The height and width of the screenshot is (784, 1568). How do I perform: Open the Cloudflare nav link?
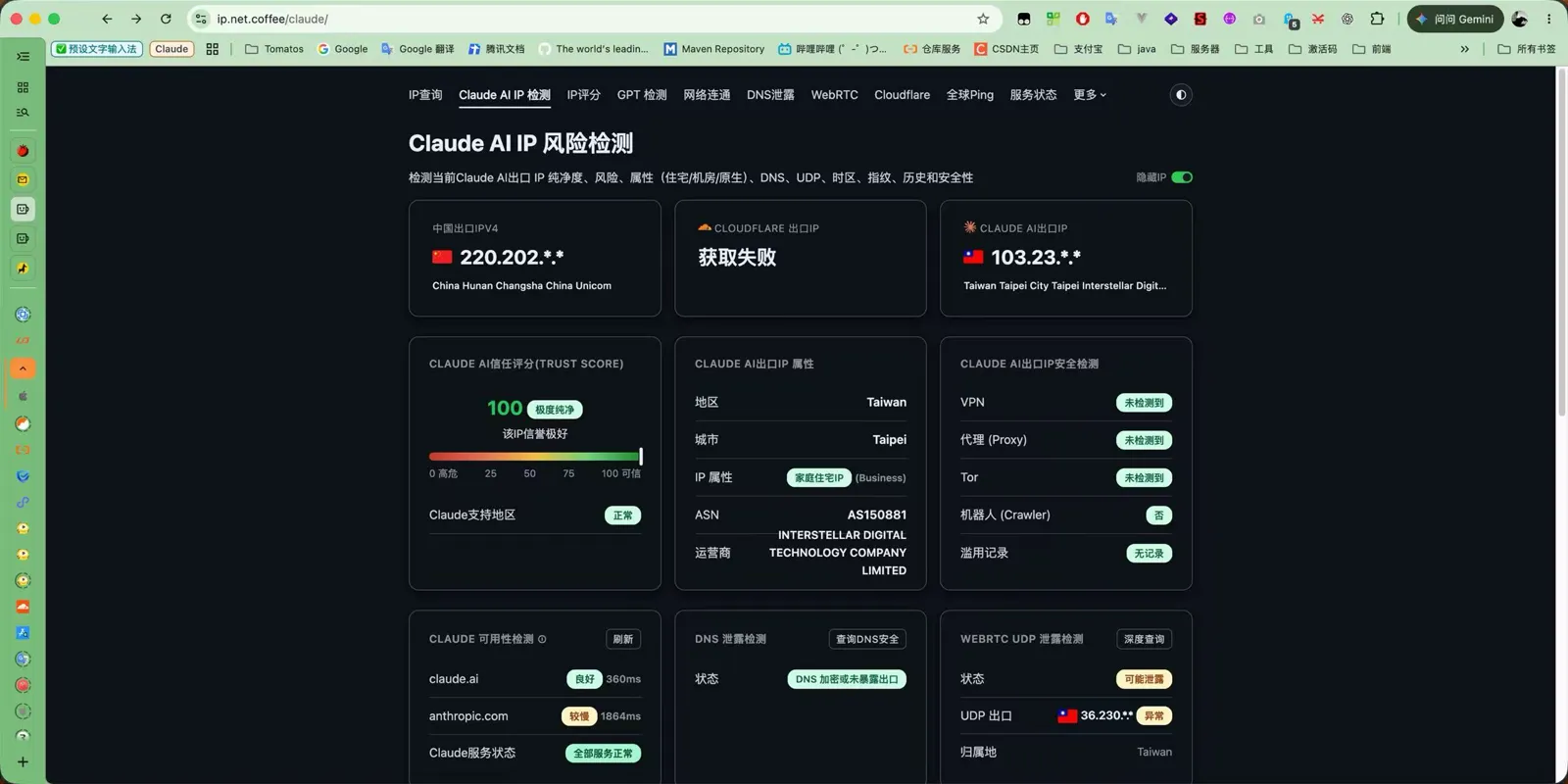coord(902,95)
